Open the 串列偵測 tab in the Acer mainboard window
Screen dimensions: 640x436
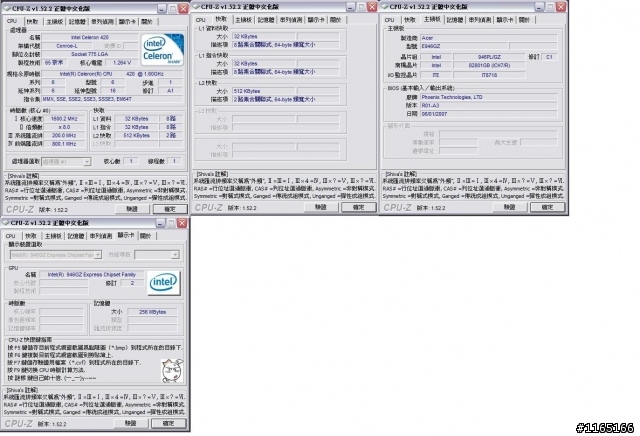480,20
